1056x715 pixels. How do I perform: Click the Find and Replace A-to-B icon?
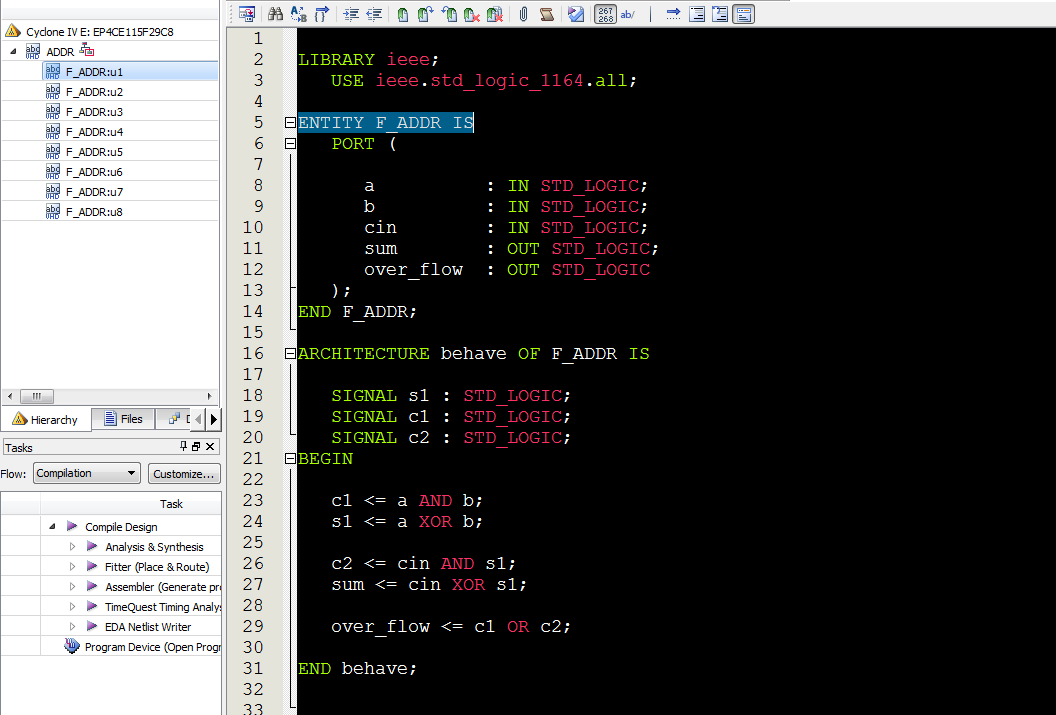coord(299,14)
